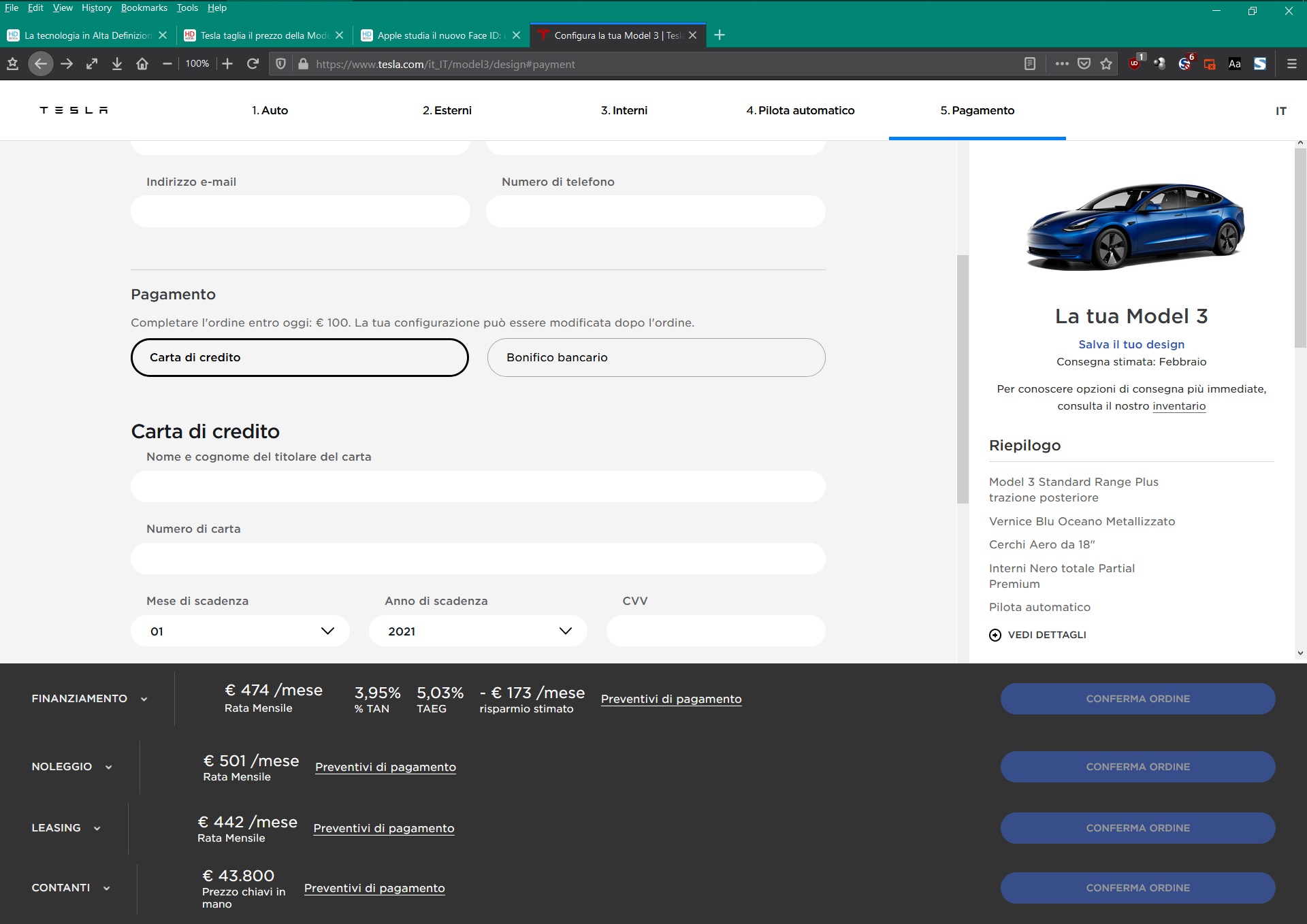Open page actions three-dot menu
The height and width of the screenshot is (924, 1307).
(1062, 64)
